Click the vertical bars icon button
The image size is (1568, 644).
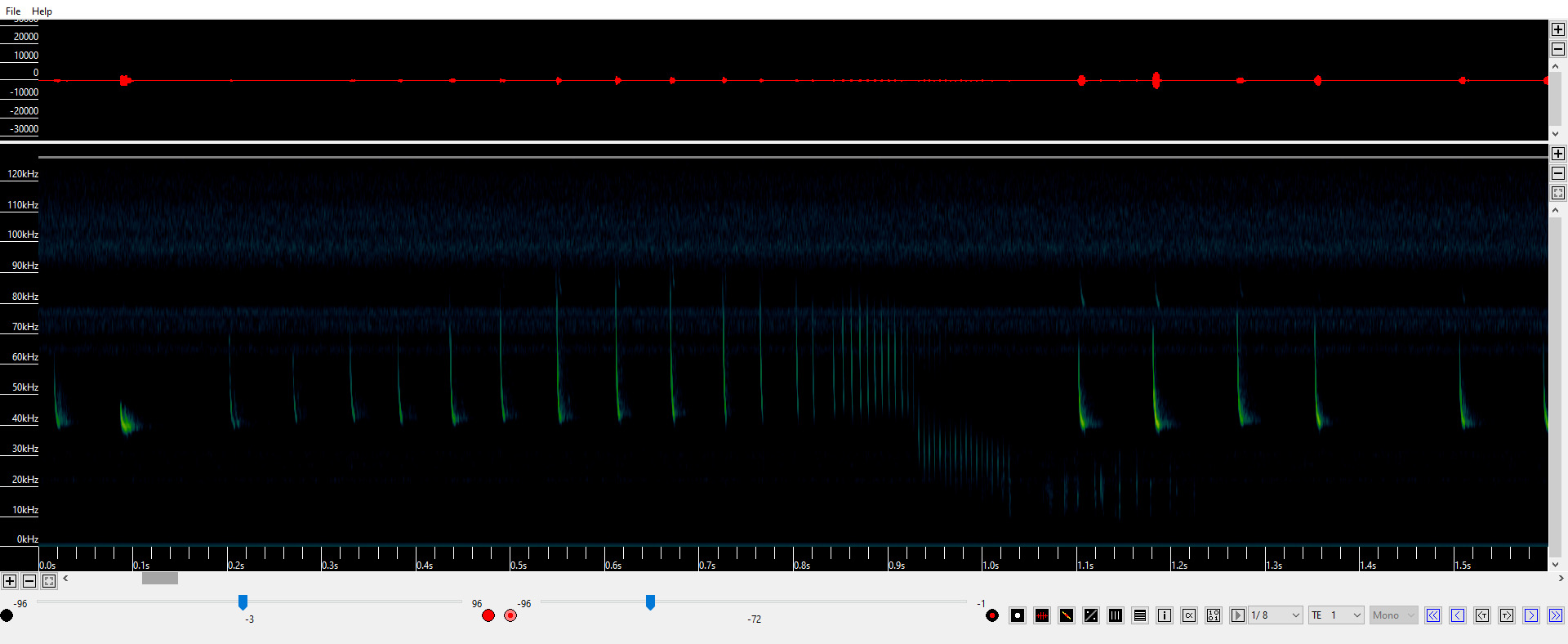pyautogui.click(x=1116, y=615)
